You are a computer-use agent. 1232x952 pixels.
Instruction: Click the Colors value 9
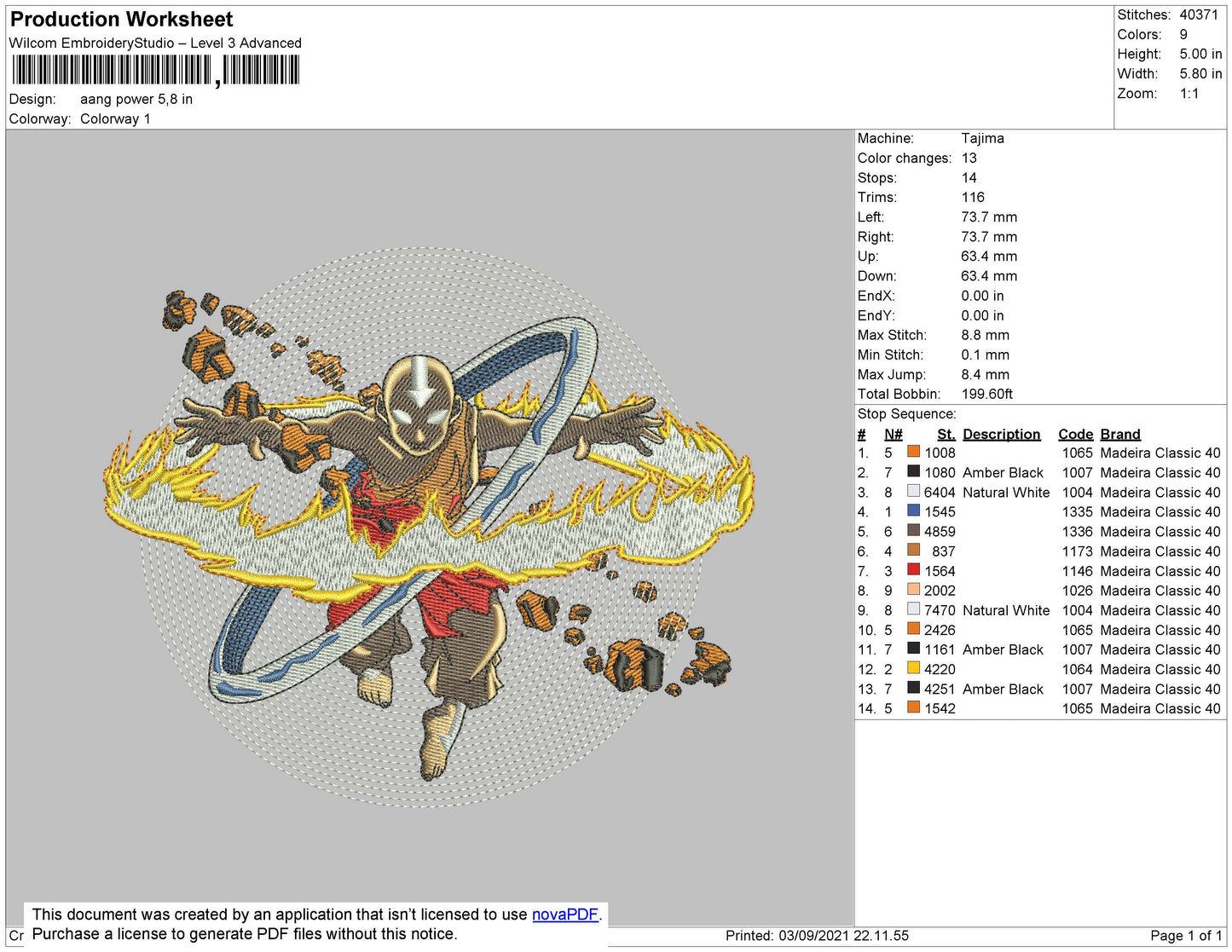[x=1183, y=34]
